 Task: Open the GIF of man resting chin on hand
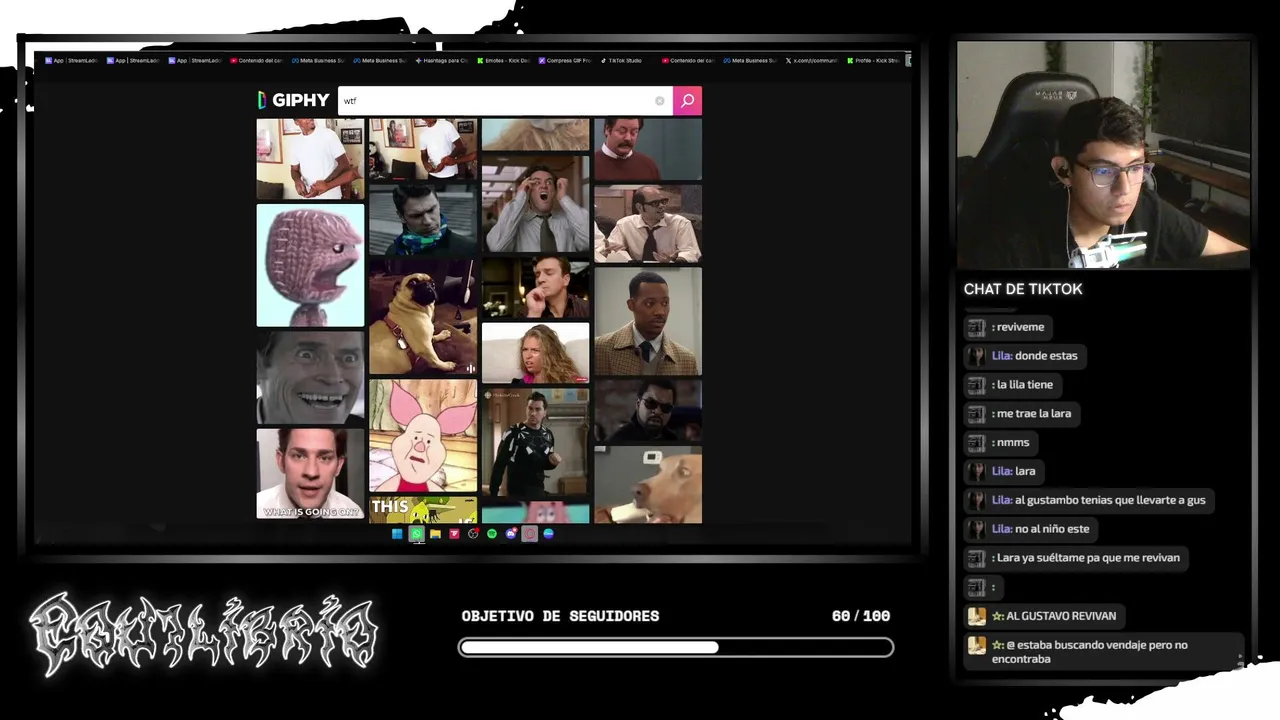pyautogui.click(x=536, y=288)
